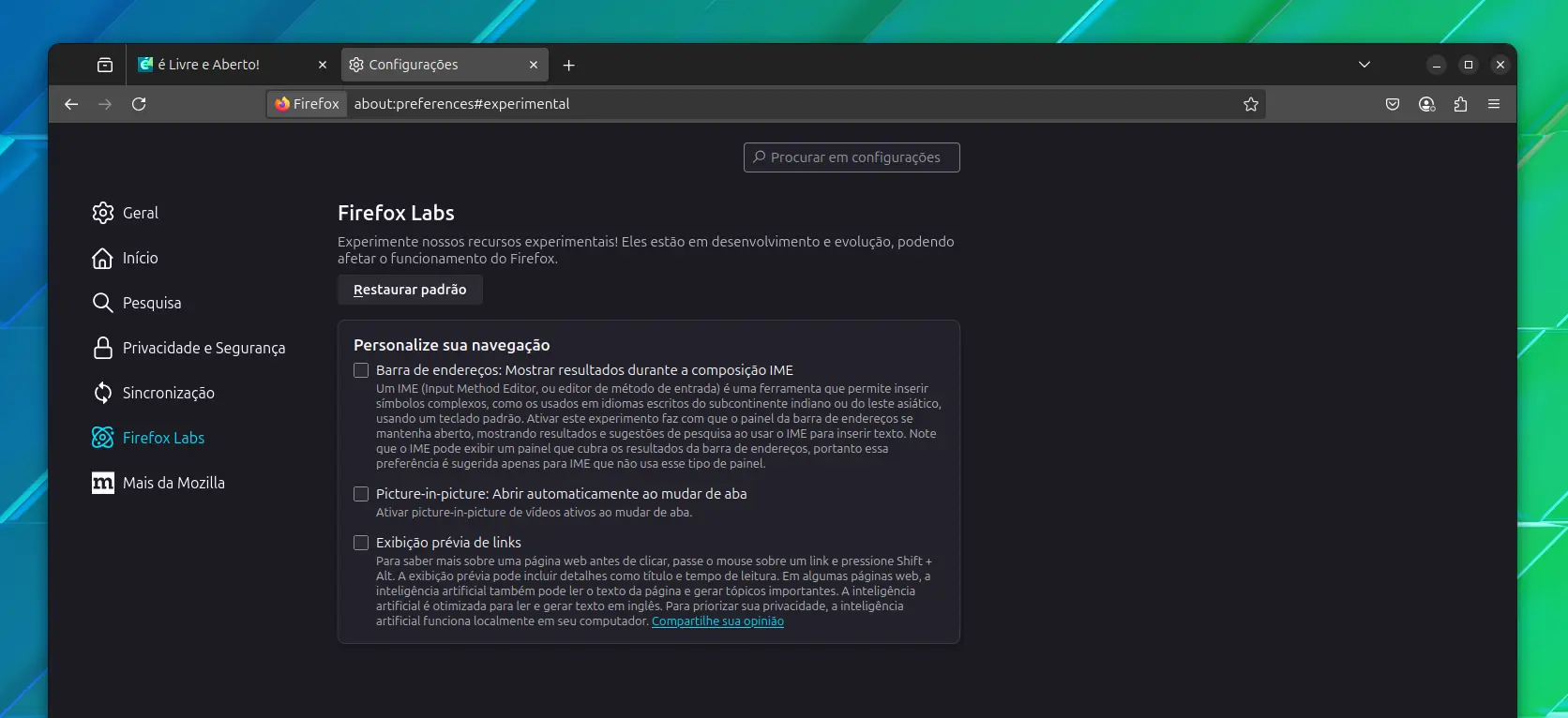This screenshot has width=1568, height=718.
Task: Click the 'Firefox Labs' heading
Action: 396,213
